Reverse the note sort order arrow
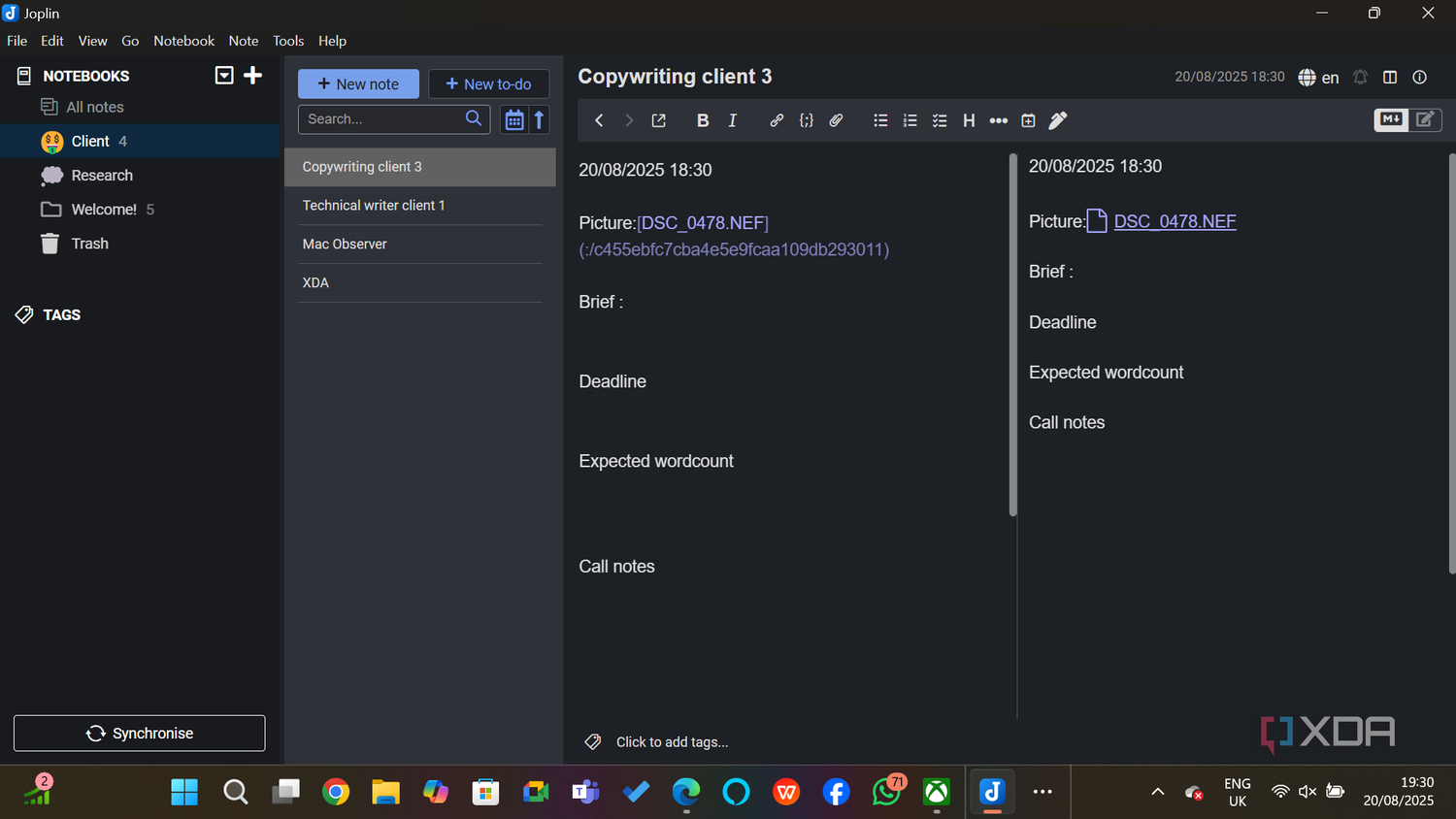Screen dimensions: 1456x819 pyautogui.click(x=540, y=119)
